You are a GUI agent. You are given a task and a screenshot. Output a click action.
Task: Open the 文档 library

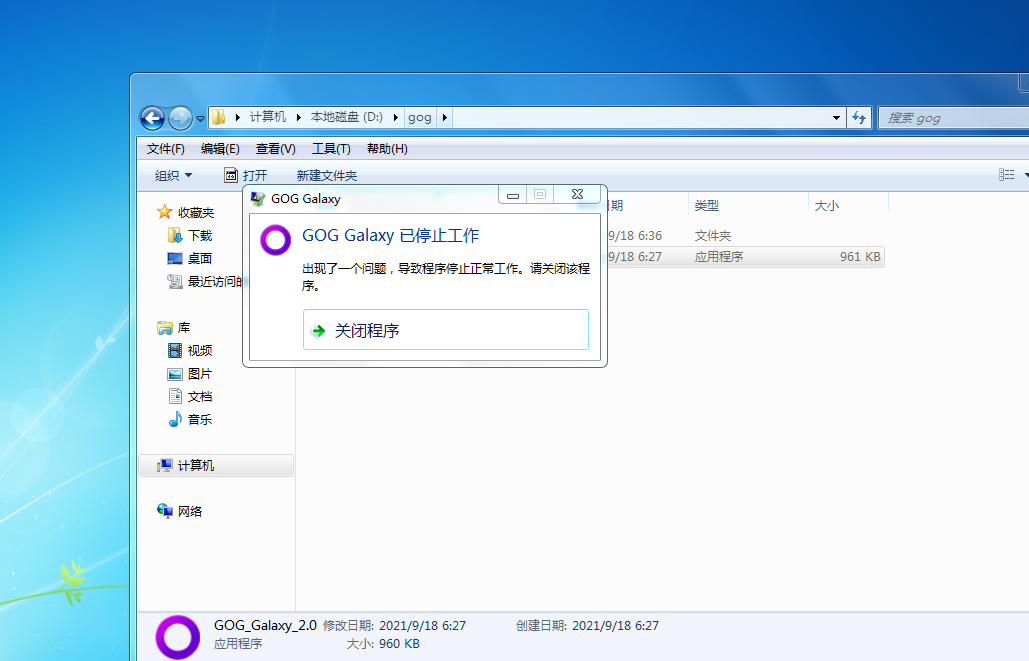[x=190, y=396]
